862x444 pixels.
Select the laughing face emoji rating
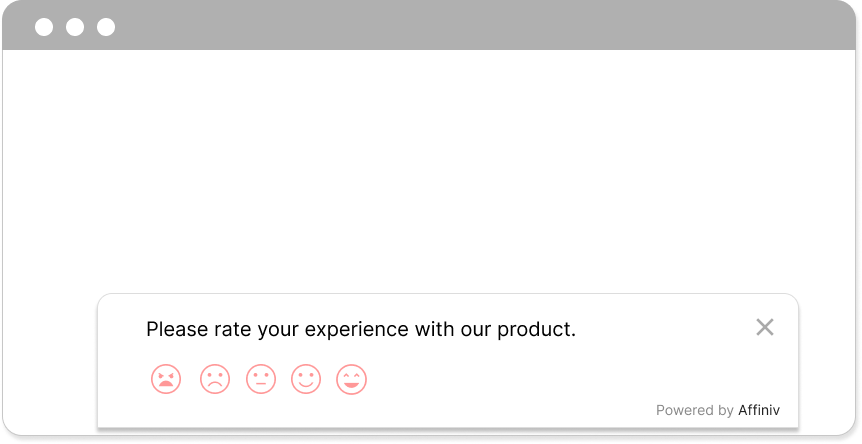coord(351,379)
